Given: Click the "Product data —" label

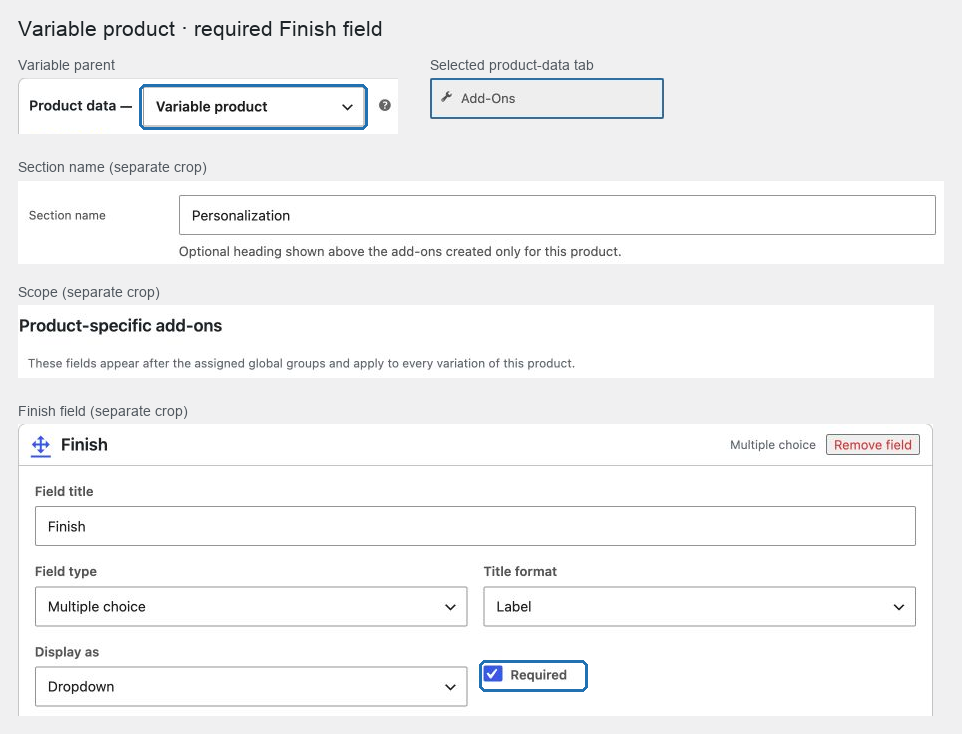Looking at the screenshot, I should click(x=80, y=106).
